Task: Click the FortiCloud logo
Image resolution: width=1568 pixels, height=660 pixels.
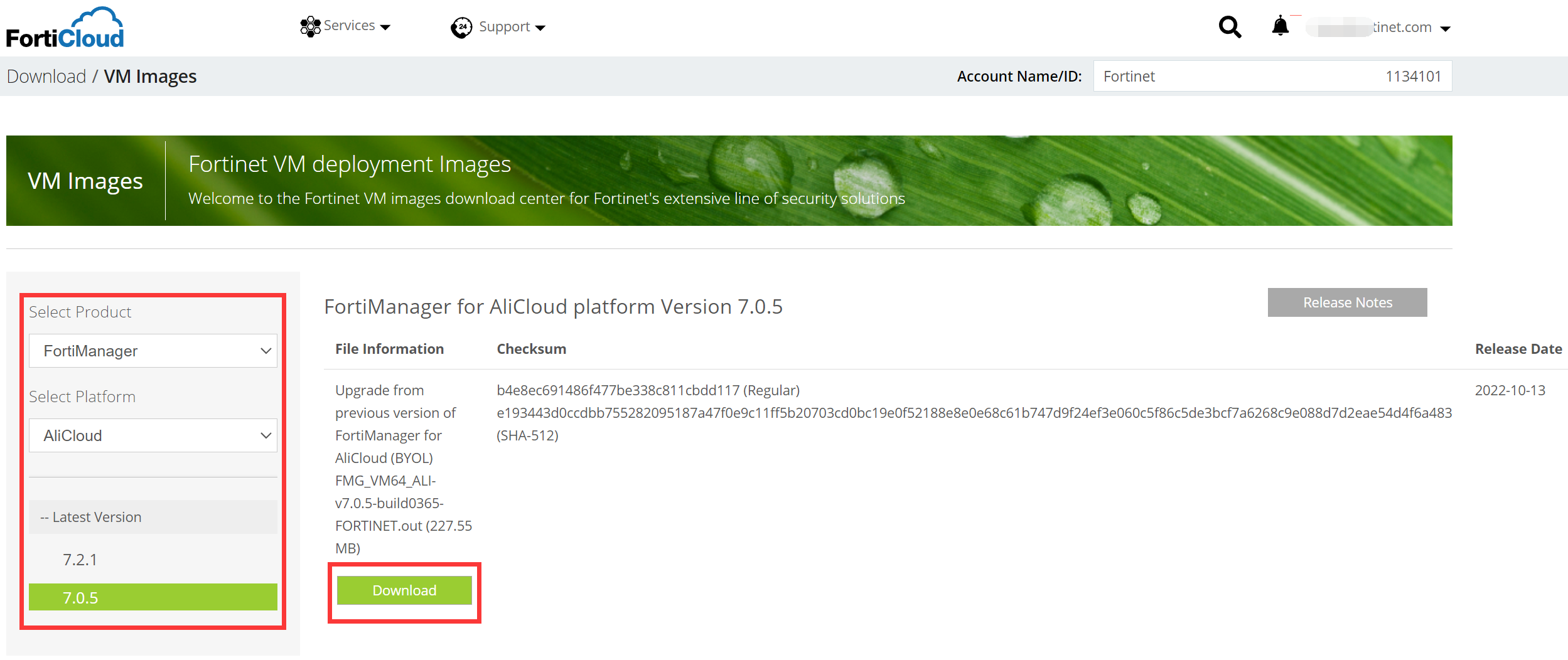Action: [65, 28]
